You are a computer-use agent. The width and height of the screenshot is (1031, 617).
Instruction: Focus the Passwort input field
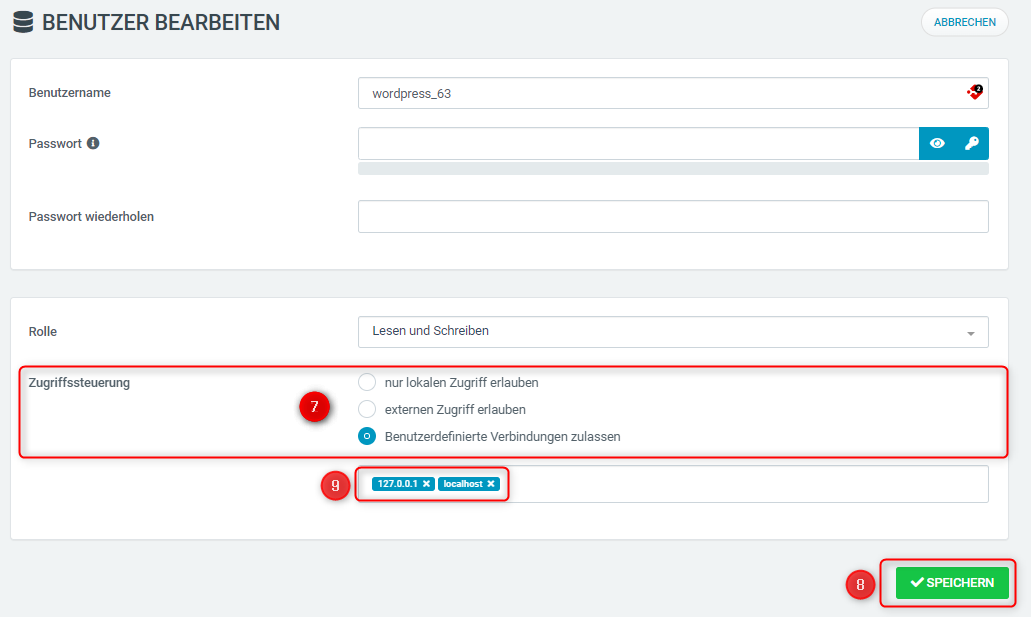638,143
